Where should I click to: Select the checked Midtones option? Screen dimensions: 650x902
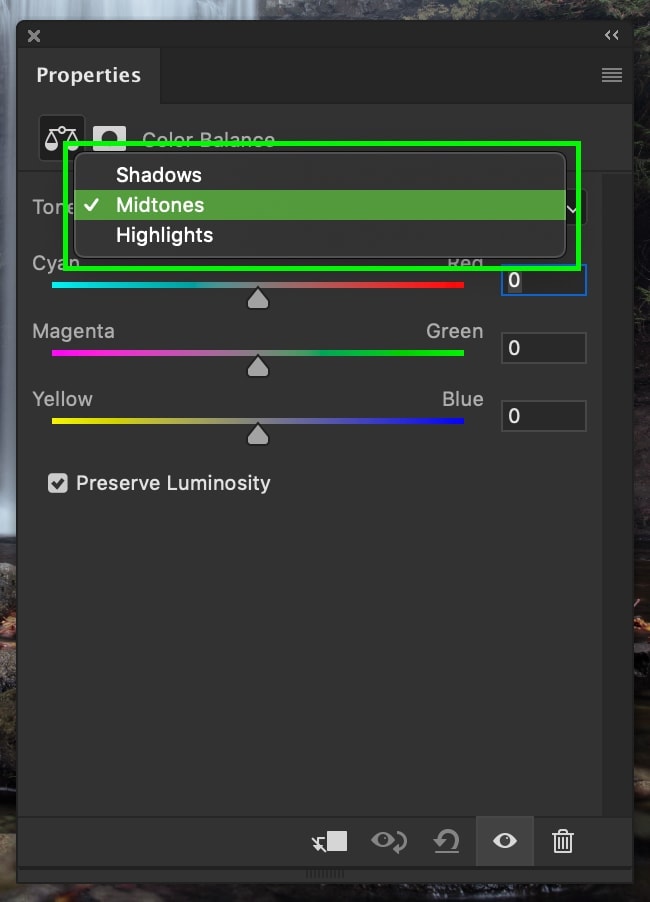pos(320,205)
